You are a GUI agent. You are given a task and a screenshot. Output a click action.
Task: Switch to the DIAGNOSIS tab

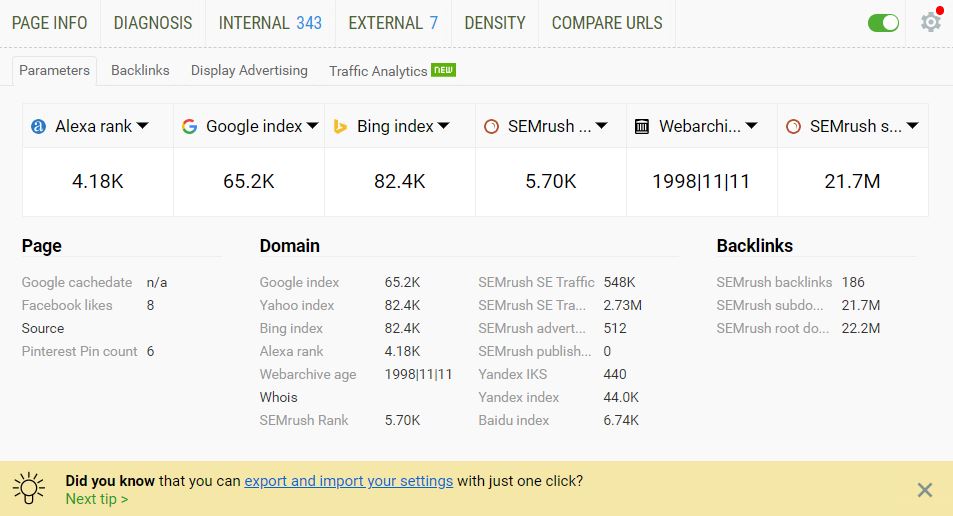(x=153, y=23)
